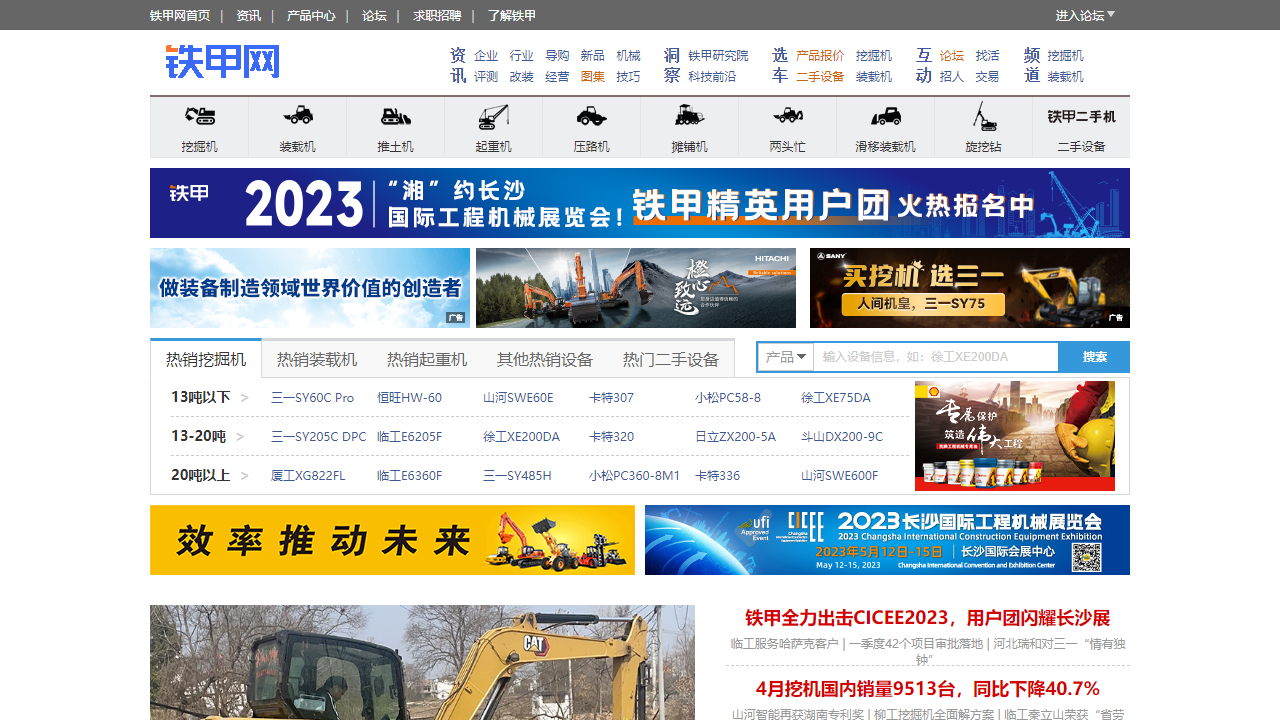The height and width of the screenshot is (720, 1280).
Task: Open the 三一SY60C Pro link
Action: (x=312, y=398)
